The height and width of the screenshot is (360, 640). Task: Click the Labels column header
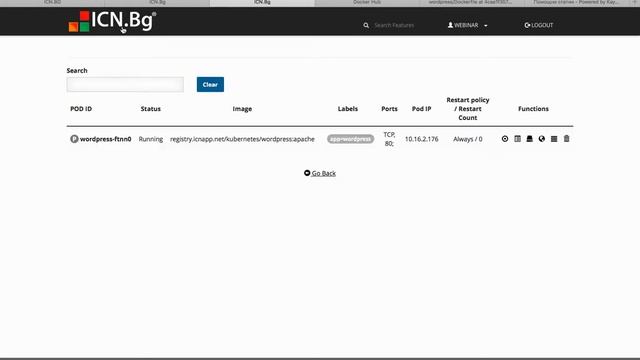click(348, 109)
